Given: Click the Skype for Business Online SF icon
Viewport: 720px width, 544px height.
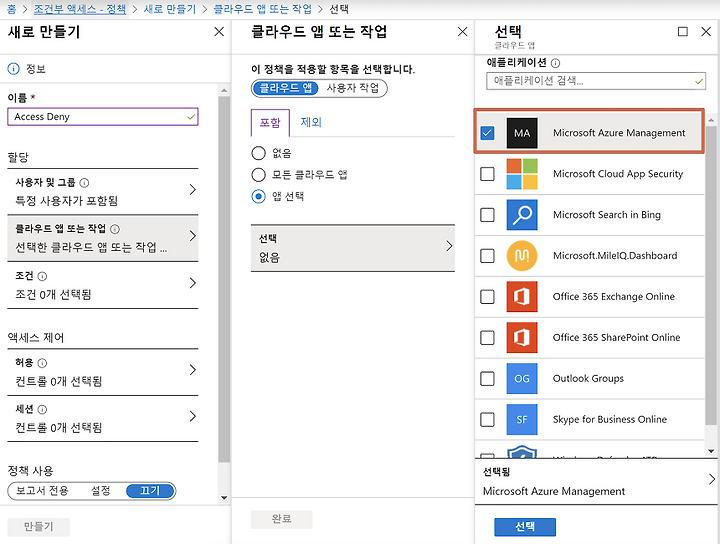Looking at the screenshot, I should click(x=522, y=419).
